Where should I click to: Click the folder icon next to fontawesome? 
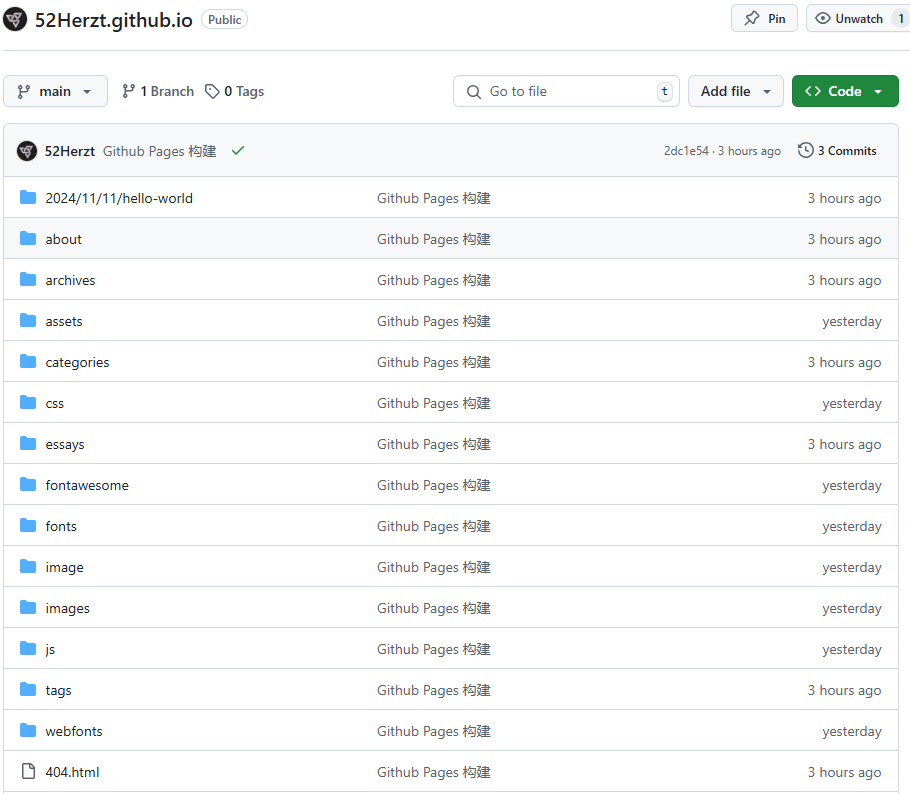click(x=28, y=485)
